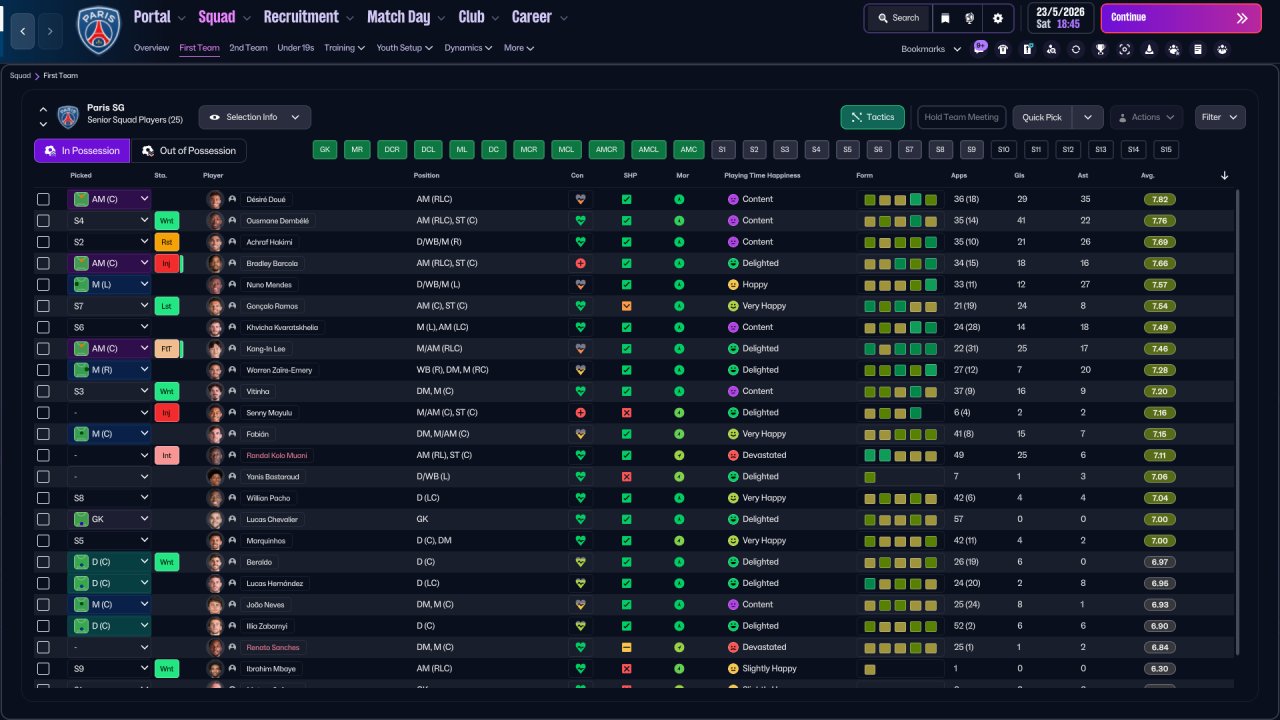Open the Recruitment menu
Viewport: 1280px width, 720px height.
(x=308, y=17)
